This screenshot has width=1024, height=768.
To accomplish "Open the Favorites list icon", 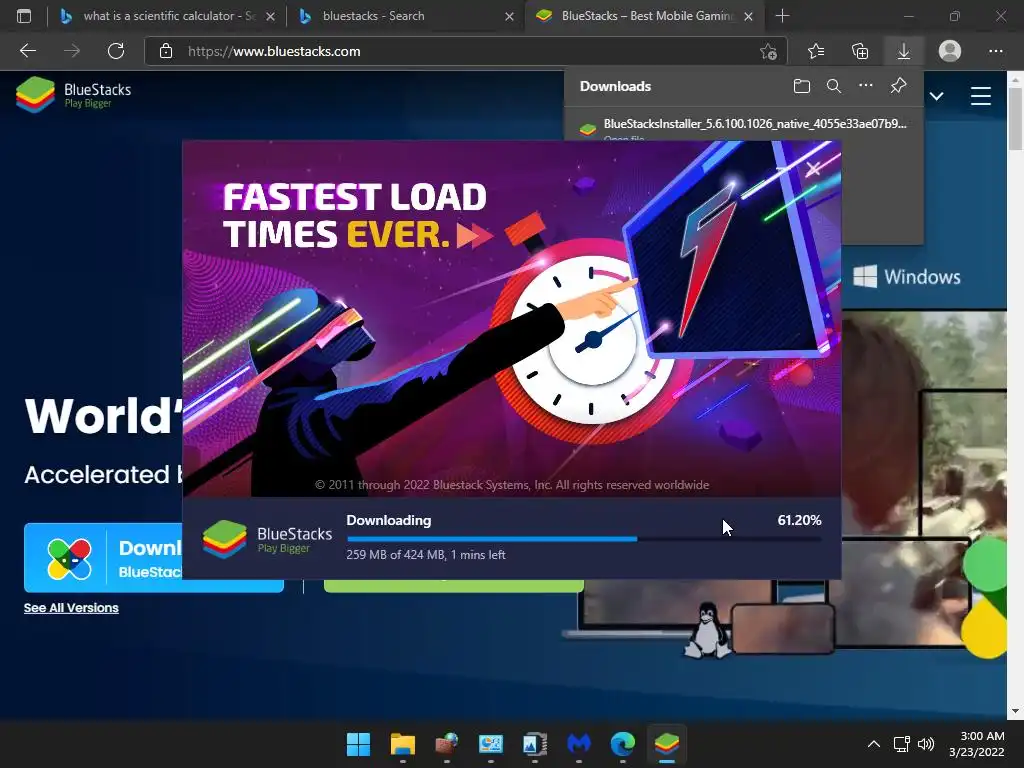I will click(816, 51).
